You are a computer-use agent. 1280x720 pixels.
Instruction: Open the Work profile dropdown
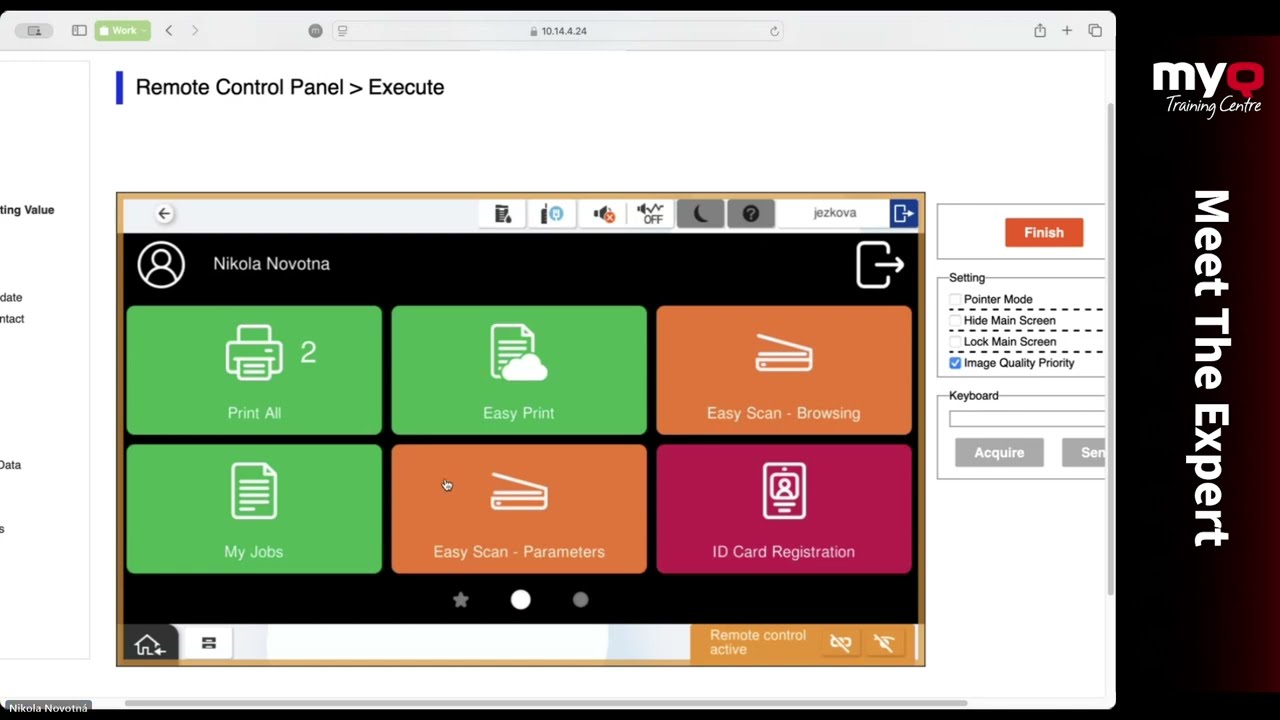click(123, 31)
